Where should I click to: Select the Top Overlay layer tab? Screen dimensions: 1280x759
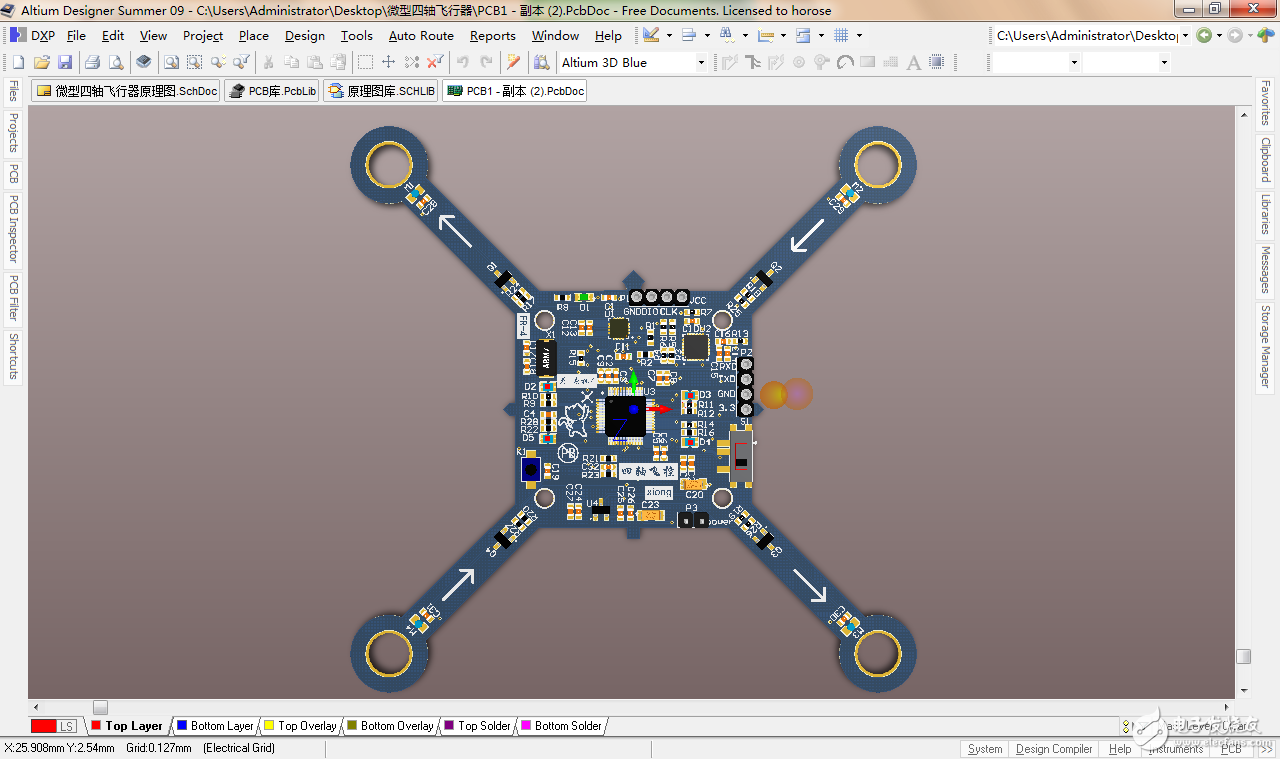click(x=300, y=726)
